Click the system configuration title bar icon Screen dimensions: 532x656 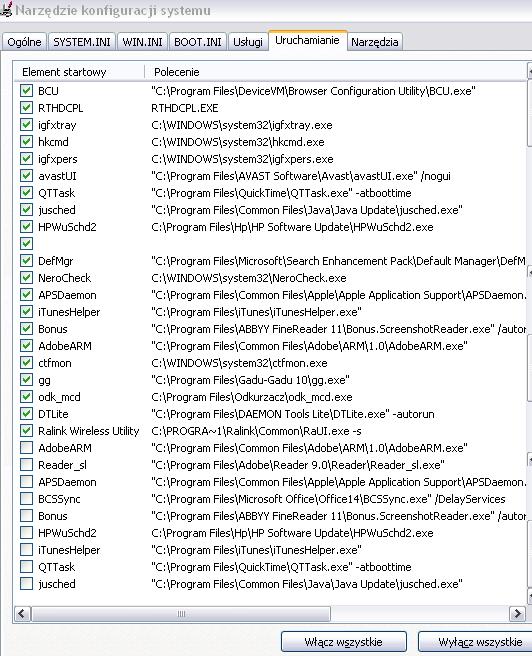[x=5, y=9]
